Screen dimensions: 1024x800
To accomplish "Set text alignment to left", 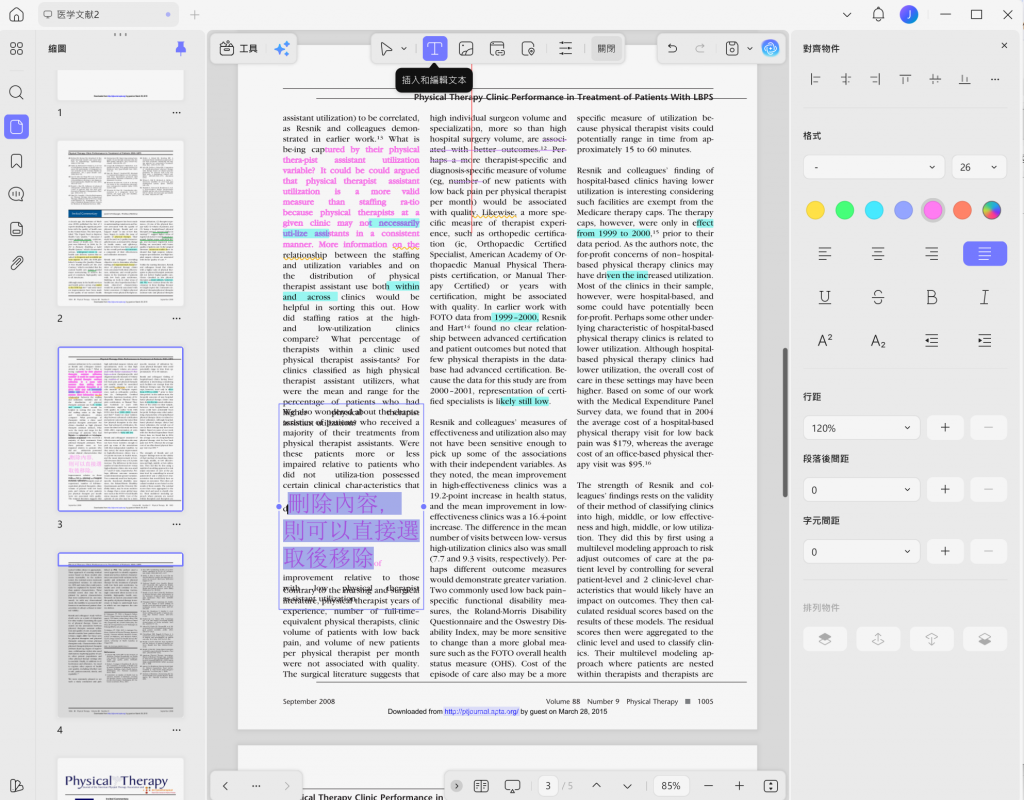I will click(825, 253).
